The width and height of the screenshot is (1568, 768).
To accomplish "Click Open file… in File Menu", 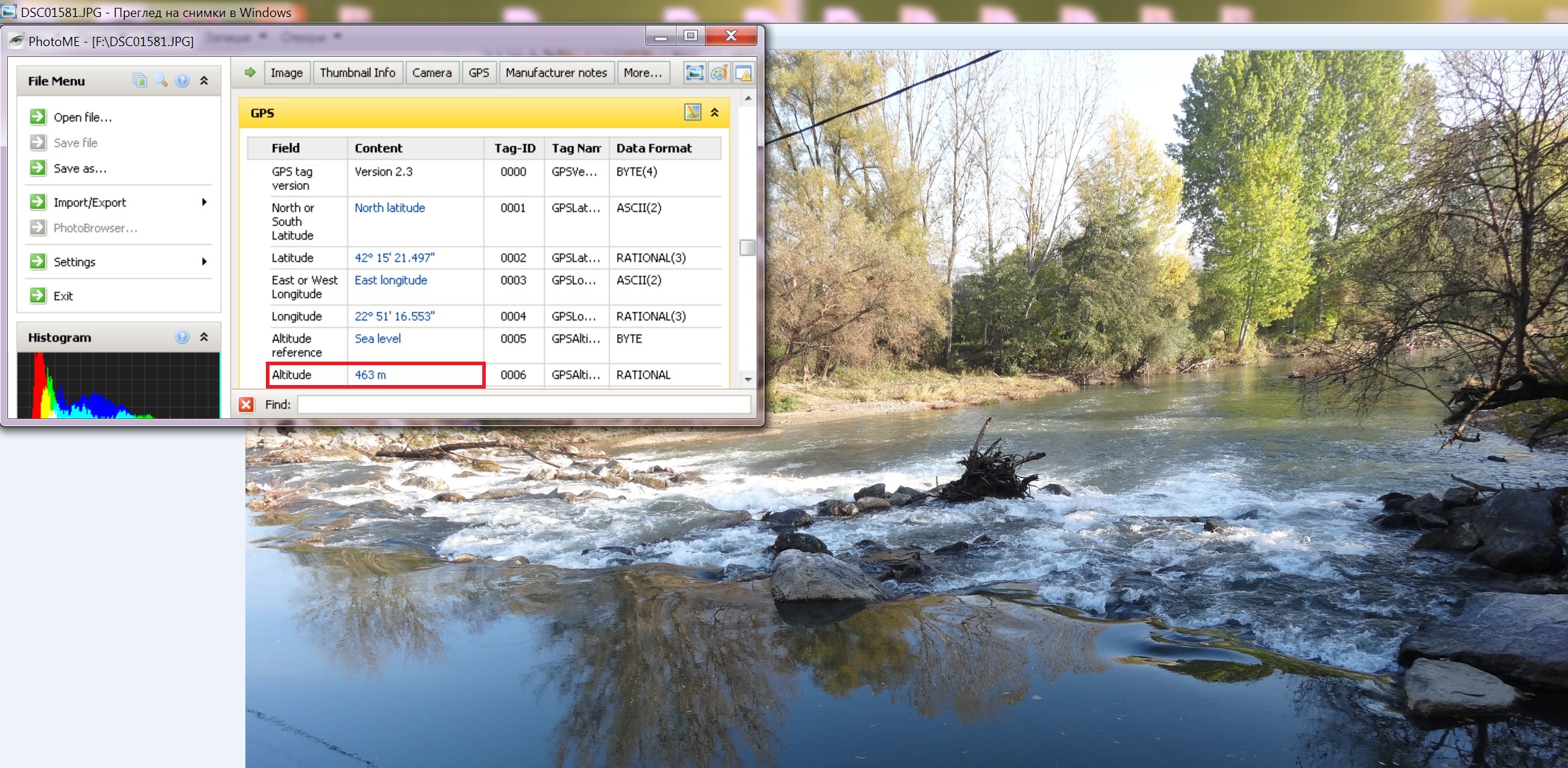I will pyautogui.click(x=82, y=117).
